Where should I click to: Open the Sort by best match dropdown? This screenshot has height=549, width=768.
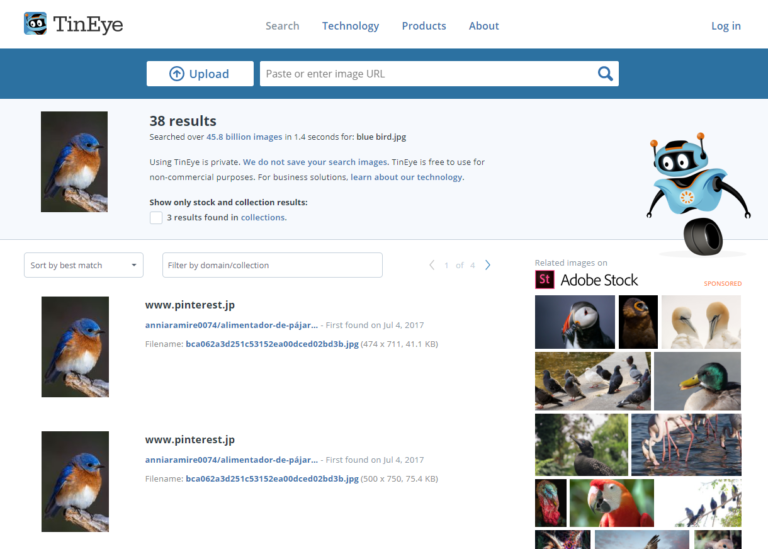pyautogui.click(x=83, y=265)
